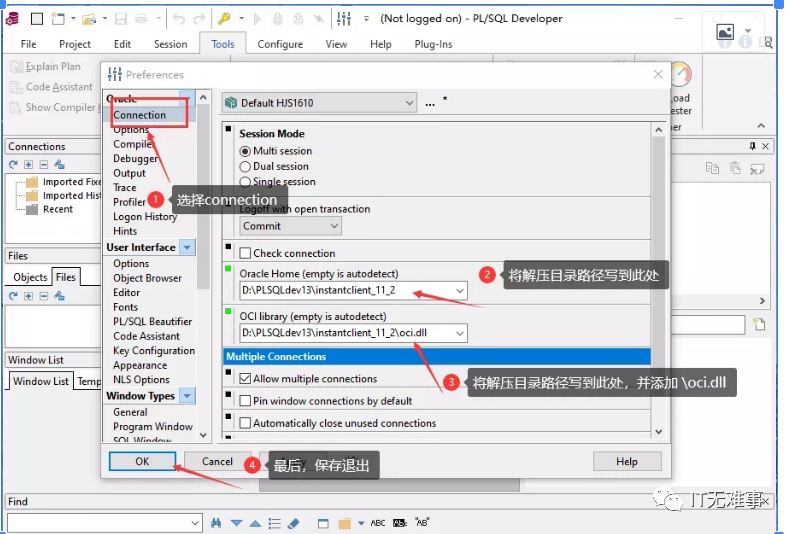Image resolution: width=789 pixels, height=534 pixels.
Task: Click the clear highlight eraser icon
Action: pyautogui.click(x=293, y=523)
